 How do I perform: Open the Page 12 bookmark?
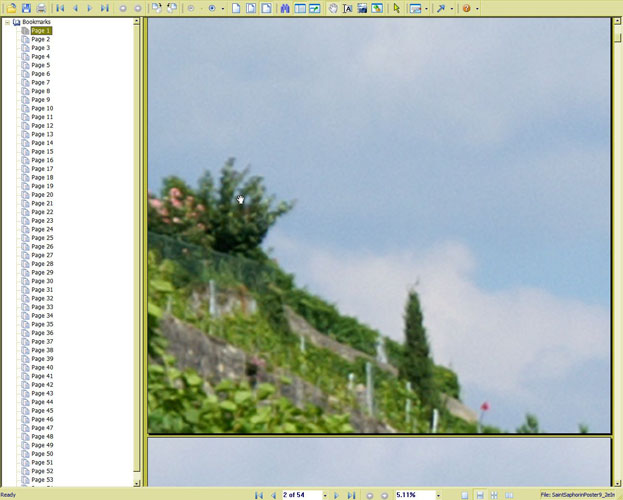tap(41, 126)
